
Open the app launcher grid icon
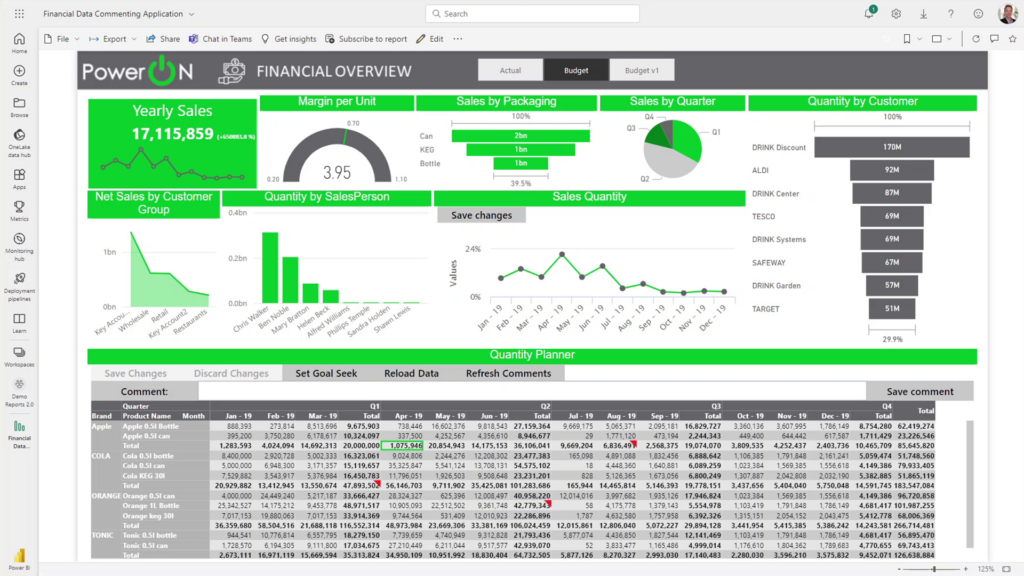point(19,13)
